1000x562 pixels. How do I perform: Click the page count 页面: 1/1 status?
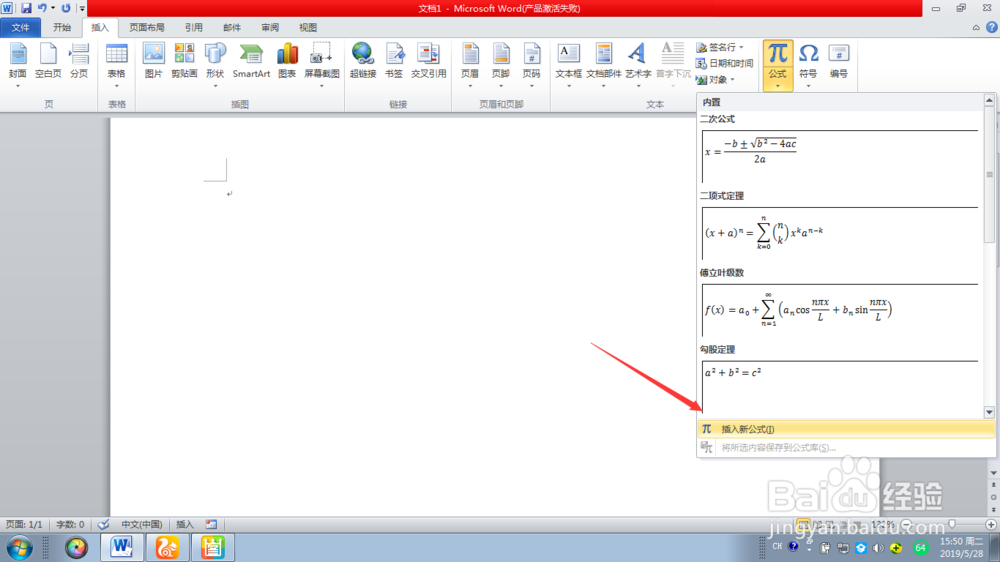click(x=24, y=524)
